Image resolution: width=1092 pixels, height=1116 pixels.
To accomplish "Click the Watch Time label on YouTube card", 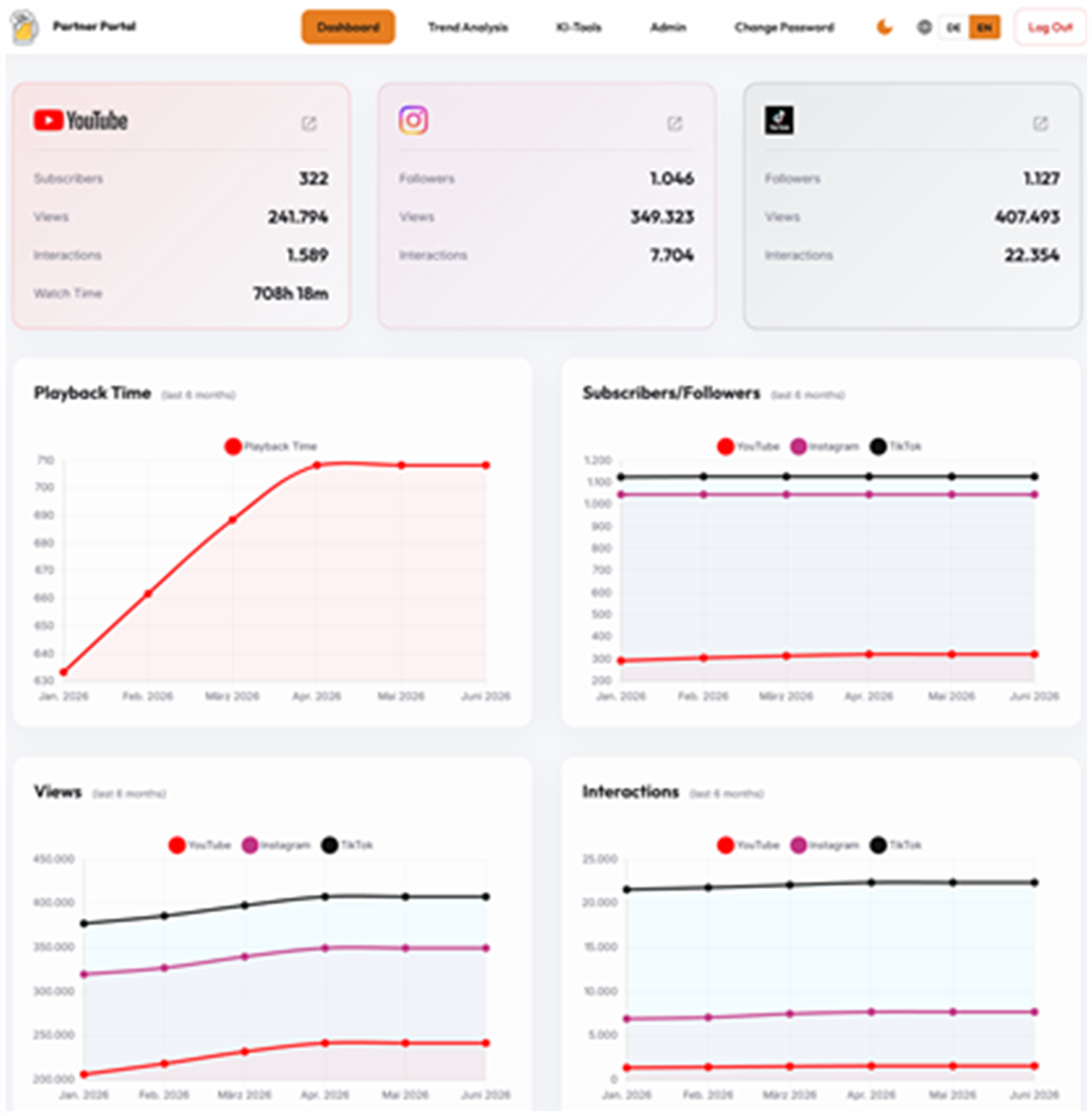I will [68, 293].
